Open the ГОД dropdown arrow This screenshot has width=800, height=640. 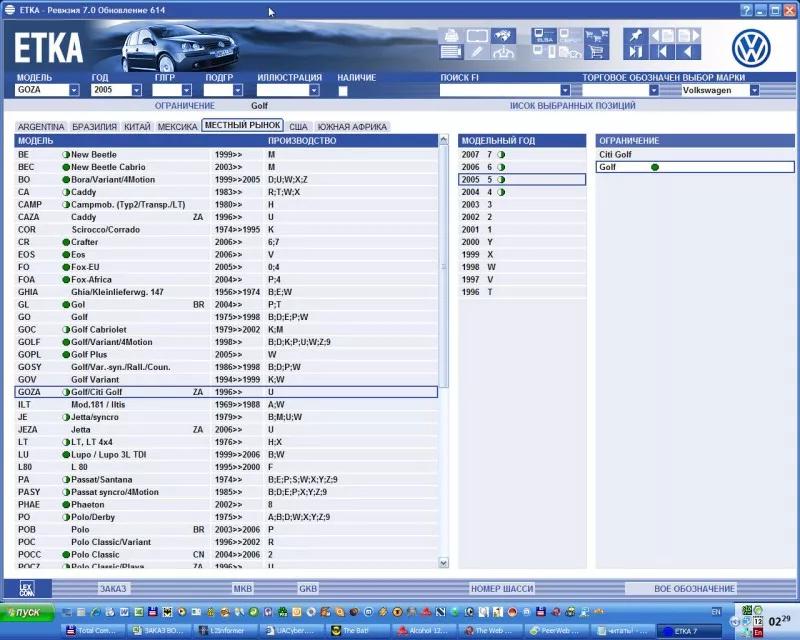[x=136, y=90]
